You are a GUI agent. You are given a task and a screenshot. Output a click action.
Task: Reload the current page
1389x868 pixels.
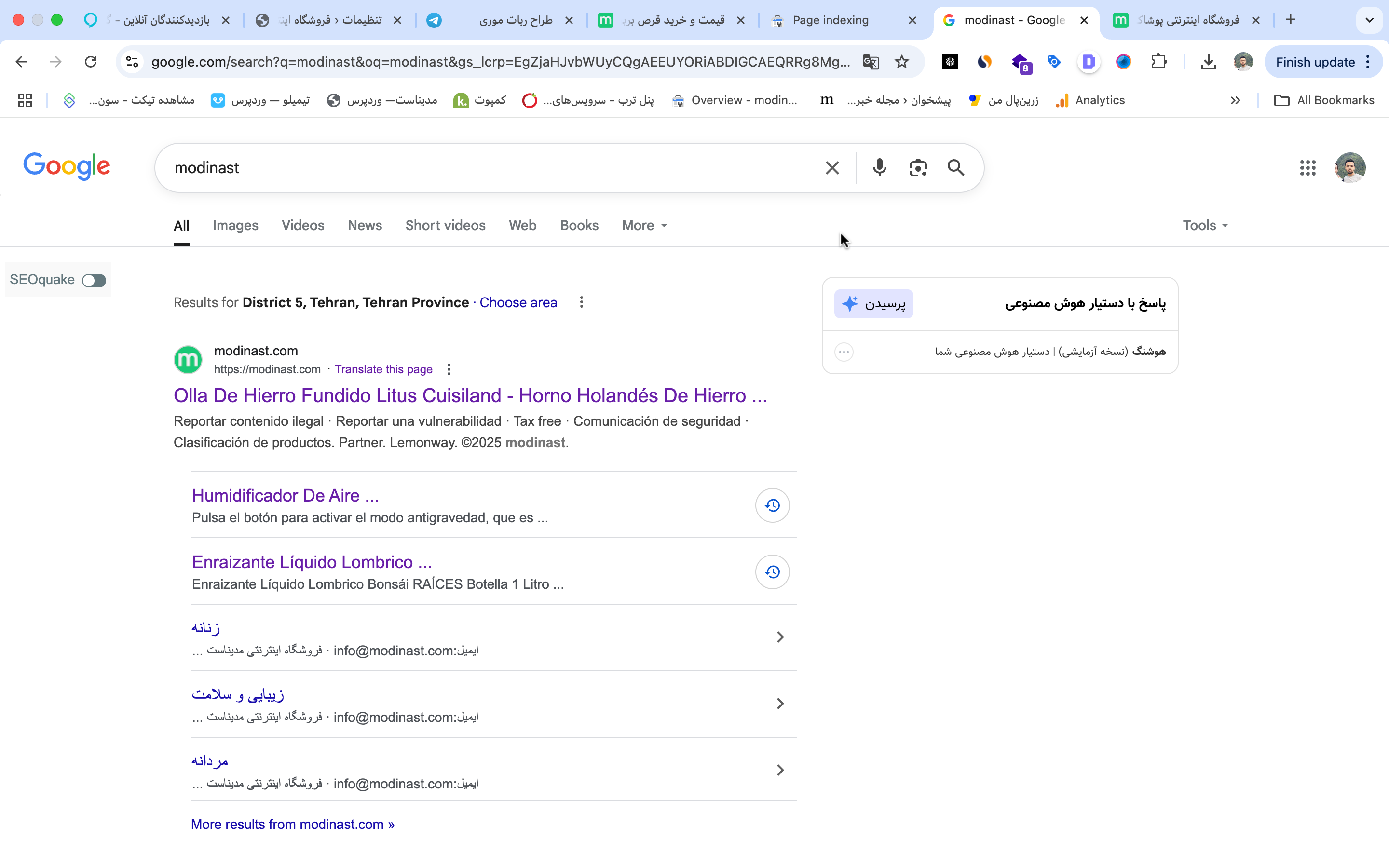click(x=91, y=62)
